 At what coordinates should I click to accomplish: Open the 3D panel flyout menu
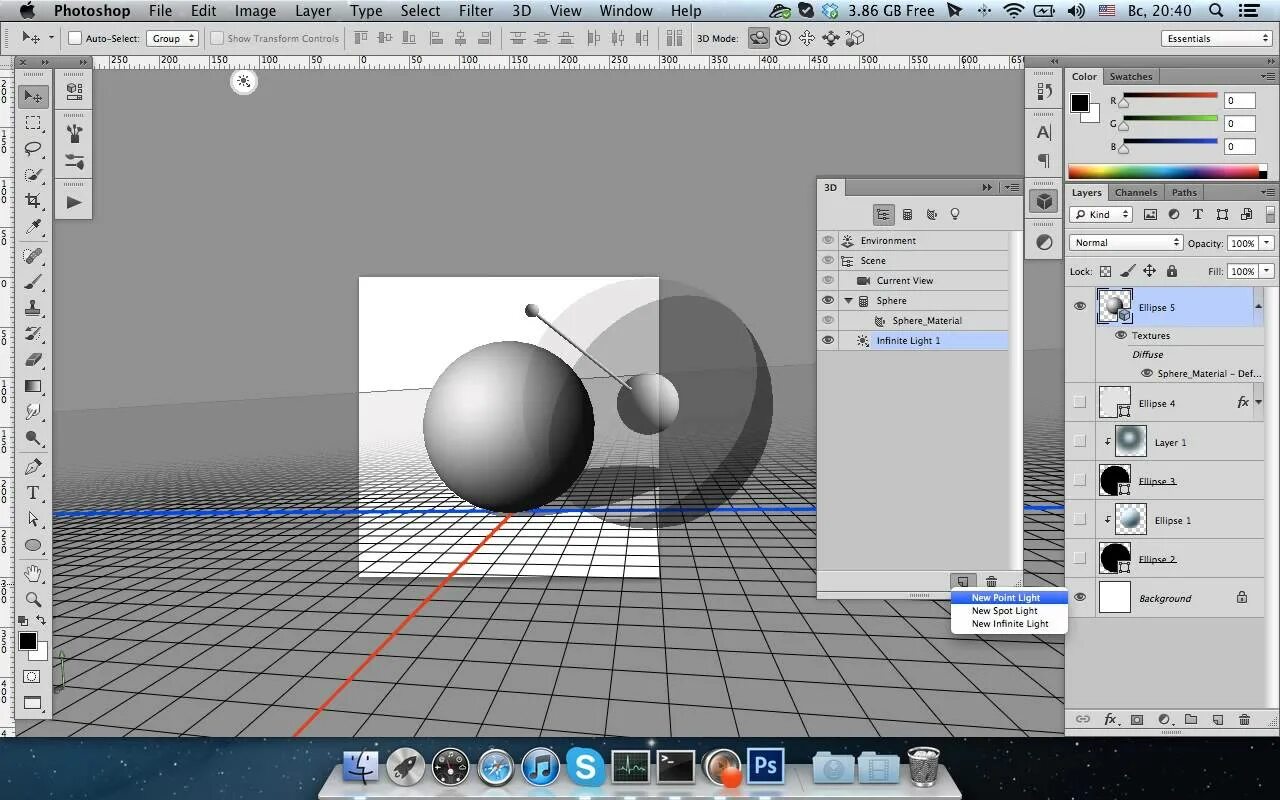coord(1011,187)
